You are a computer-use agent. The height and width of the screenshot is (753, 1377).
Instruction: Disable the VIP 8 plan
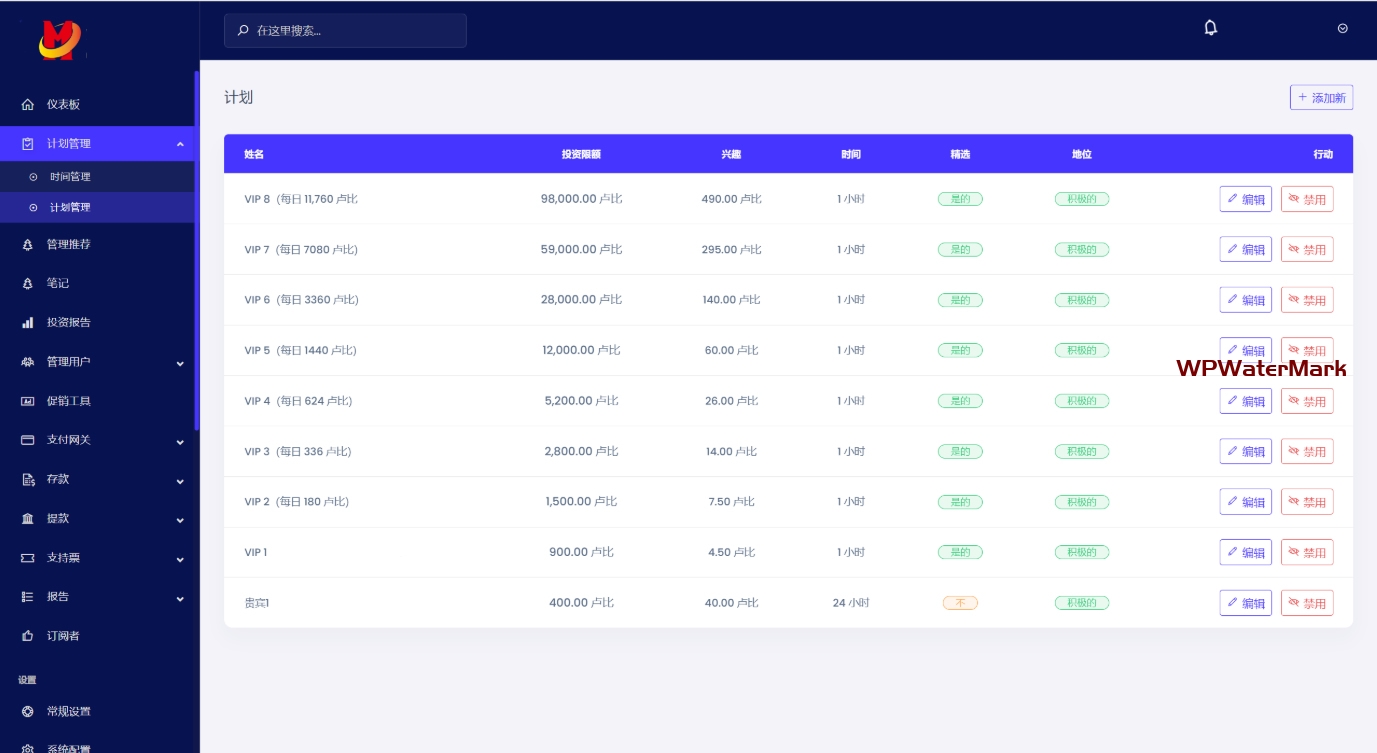coord(1306,199)
